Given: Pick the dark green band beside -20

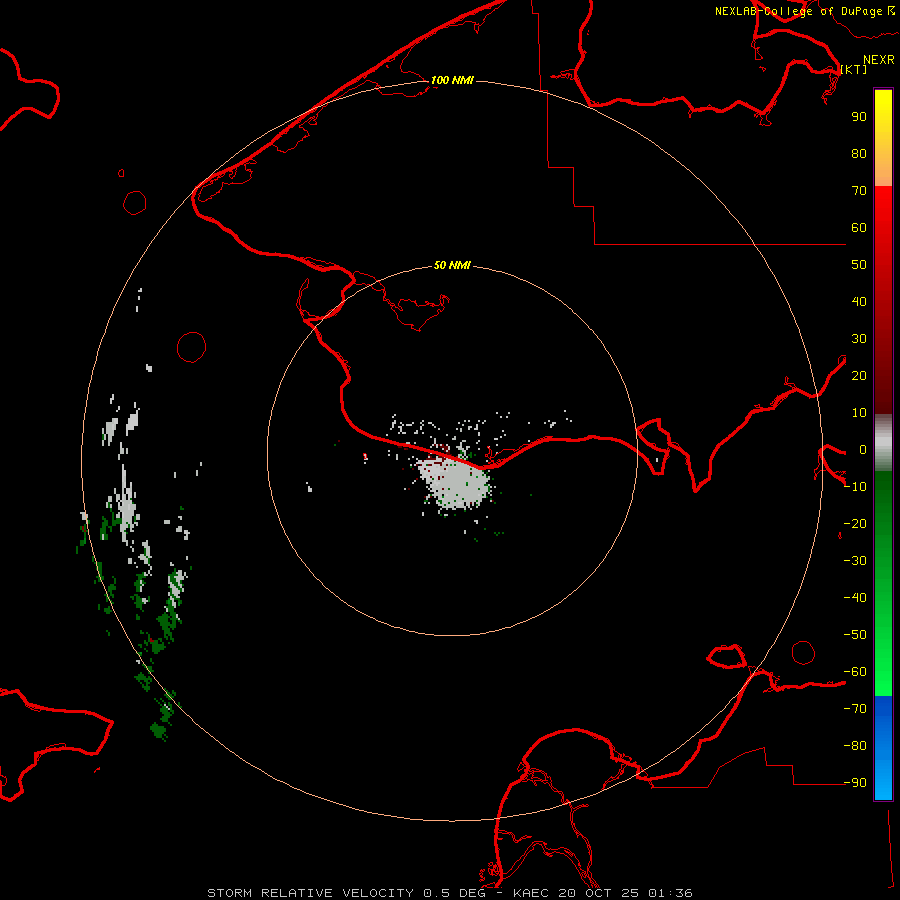Looking at the screenshot, I should pos(883,524).
